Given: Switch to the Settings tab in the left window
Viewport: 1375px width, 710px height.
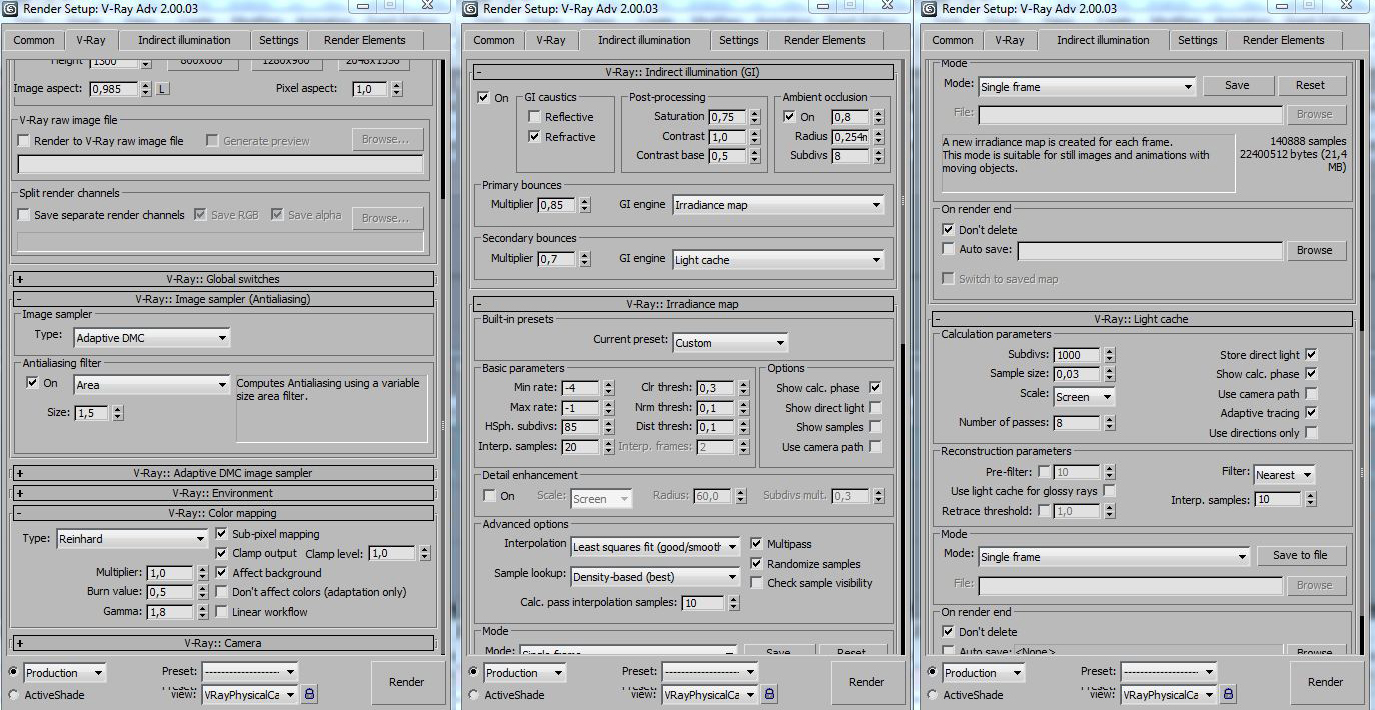Looking at the screenshot, I should coord(279,40).
